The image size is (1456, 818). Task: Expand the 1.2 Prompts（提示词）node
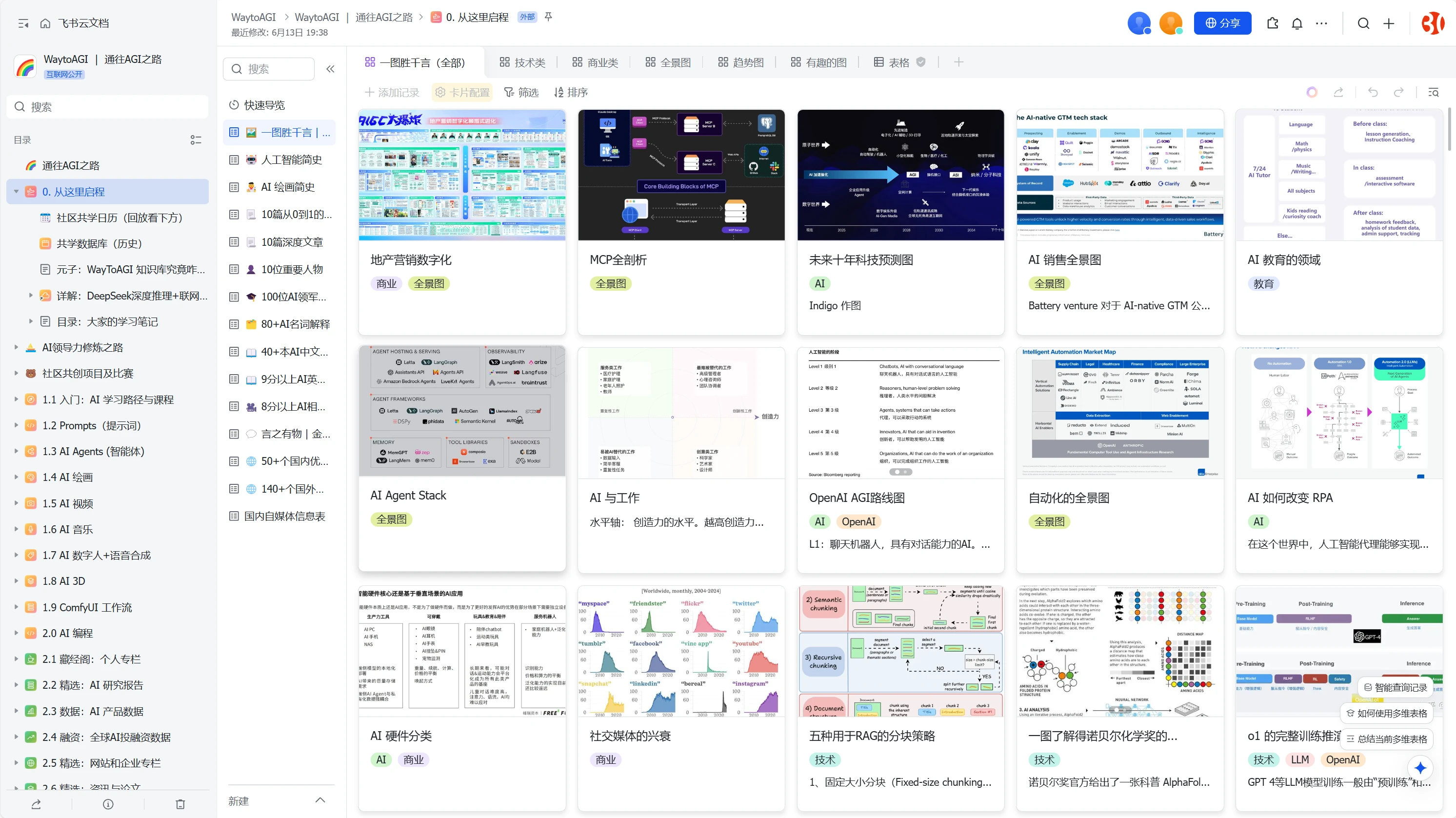click(17, 426)
